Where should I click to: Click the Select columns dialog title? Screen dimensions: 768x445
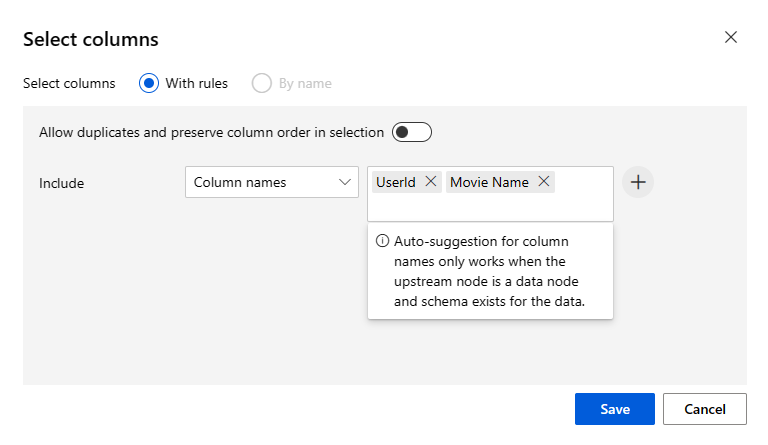91,40
